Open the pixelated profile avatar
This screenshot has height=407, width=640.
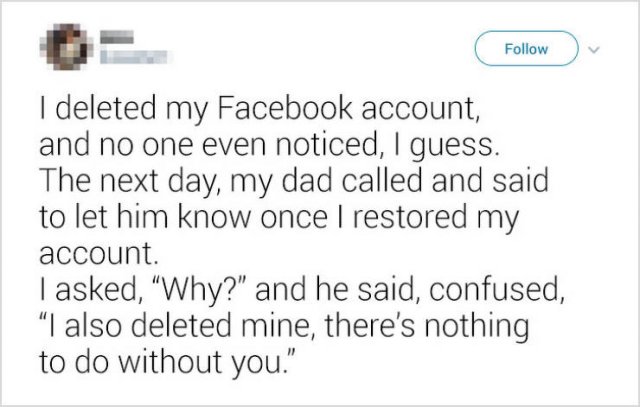pos(67,47)
